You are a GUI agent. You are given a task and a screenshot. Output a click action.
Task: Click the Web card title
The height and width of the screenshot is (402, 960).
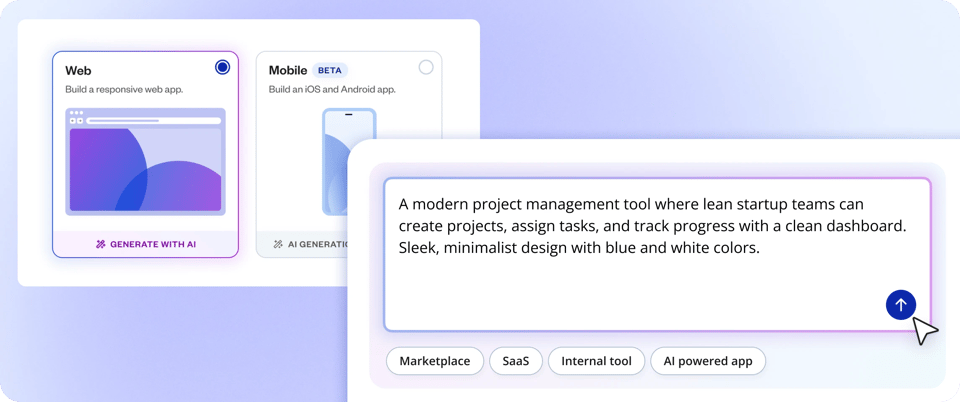click(x=78, y=71)
